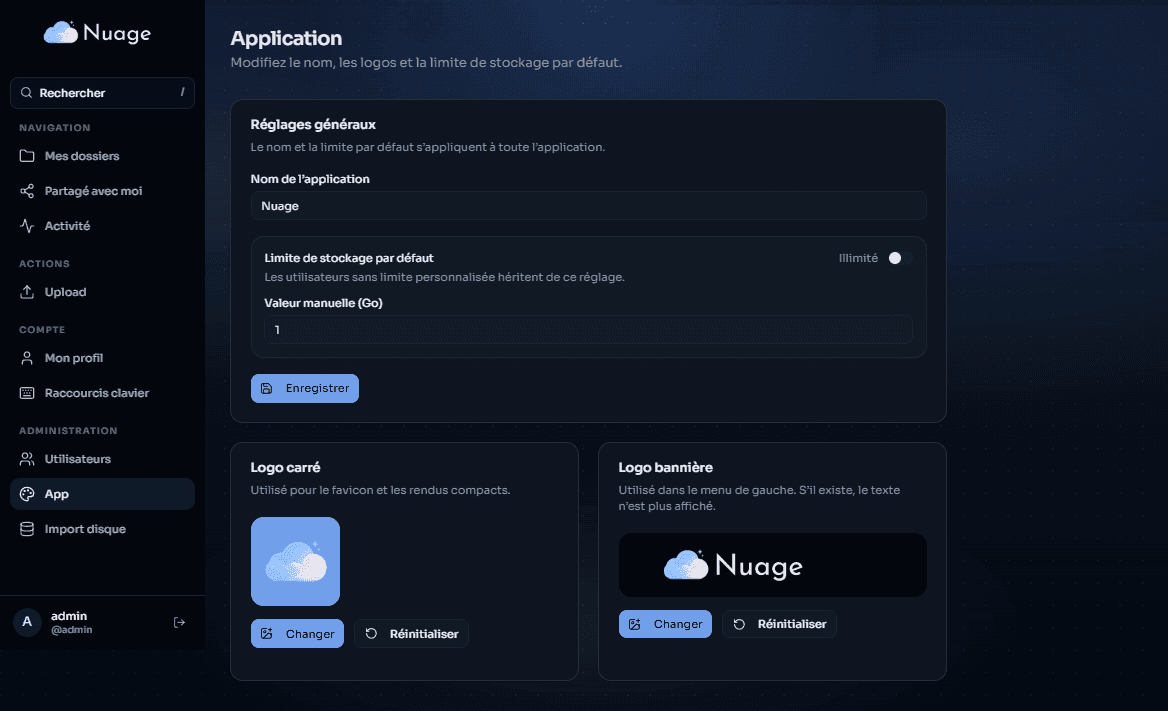Viewport: 1168px width, 711px height.
Task: Toggle the Illimité storage switch
Action: [897, 258]
